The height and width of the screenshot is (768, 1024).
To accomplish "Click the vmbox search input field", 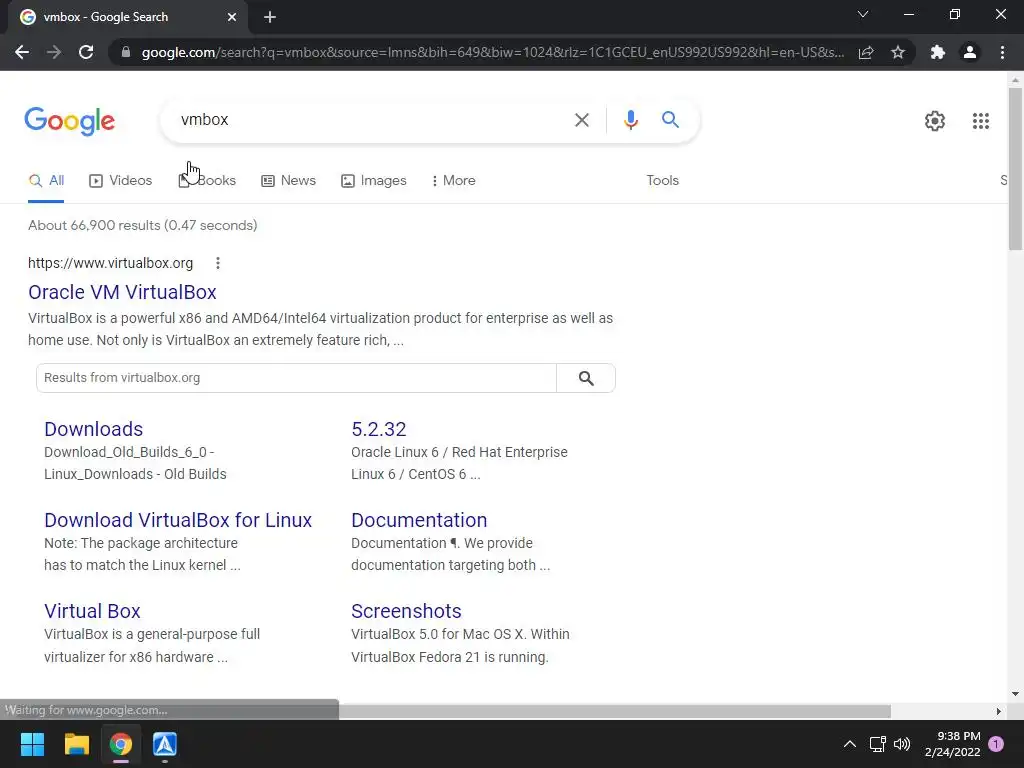I will point(369,120).
